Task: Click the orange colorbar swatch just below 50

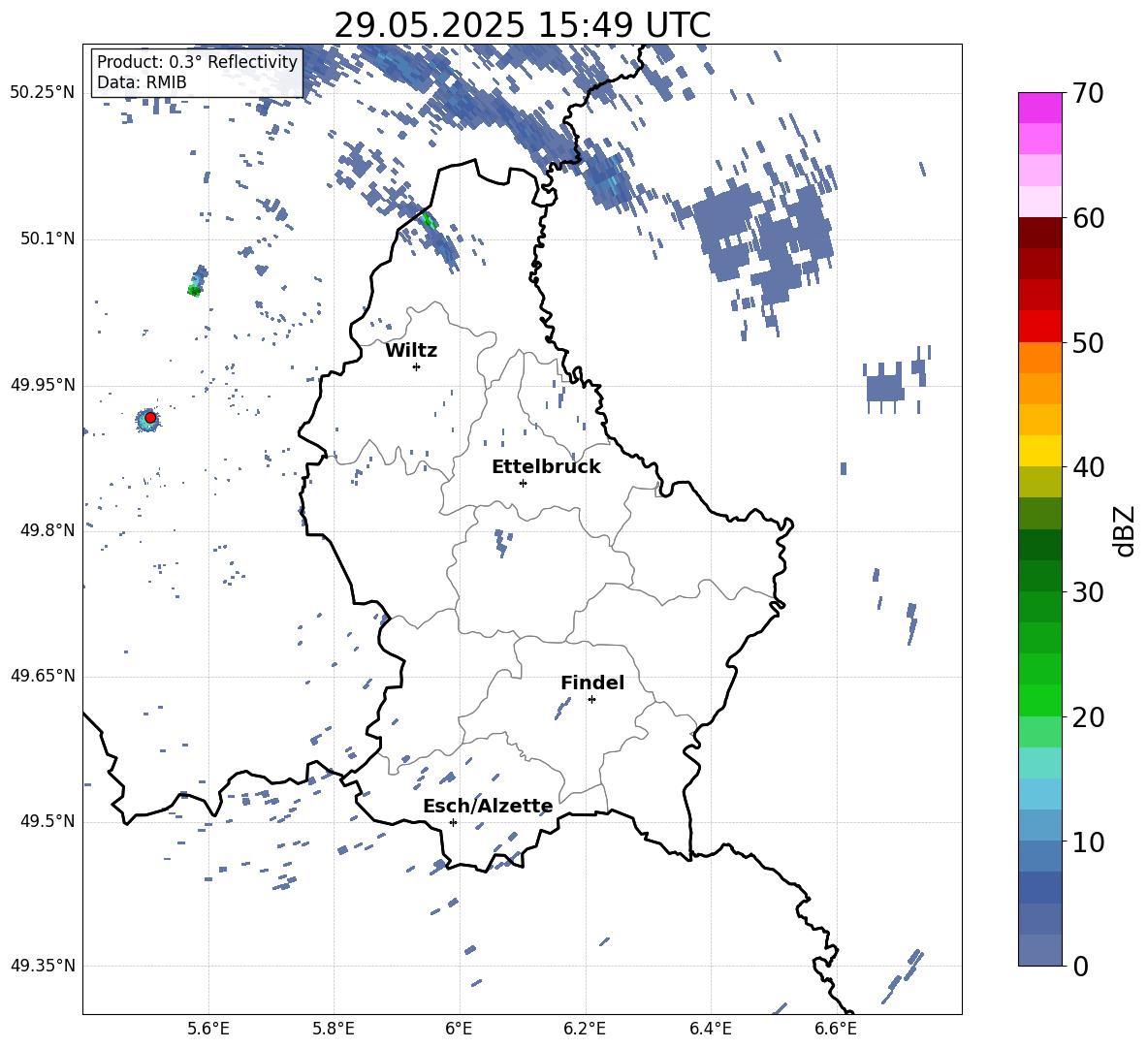Action: point(1040,358)
